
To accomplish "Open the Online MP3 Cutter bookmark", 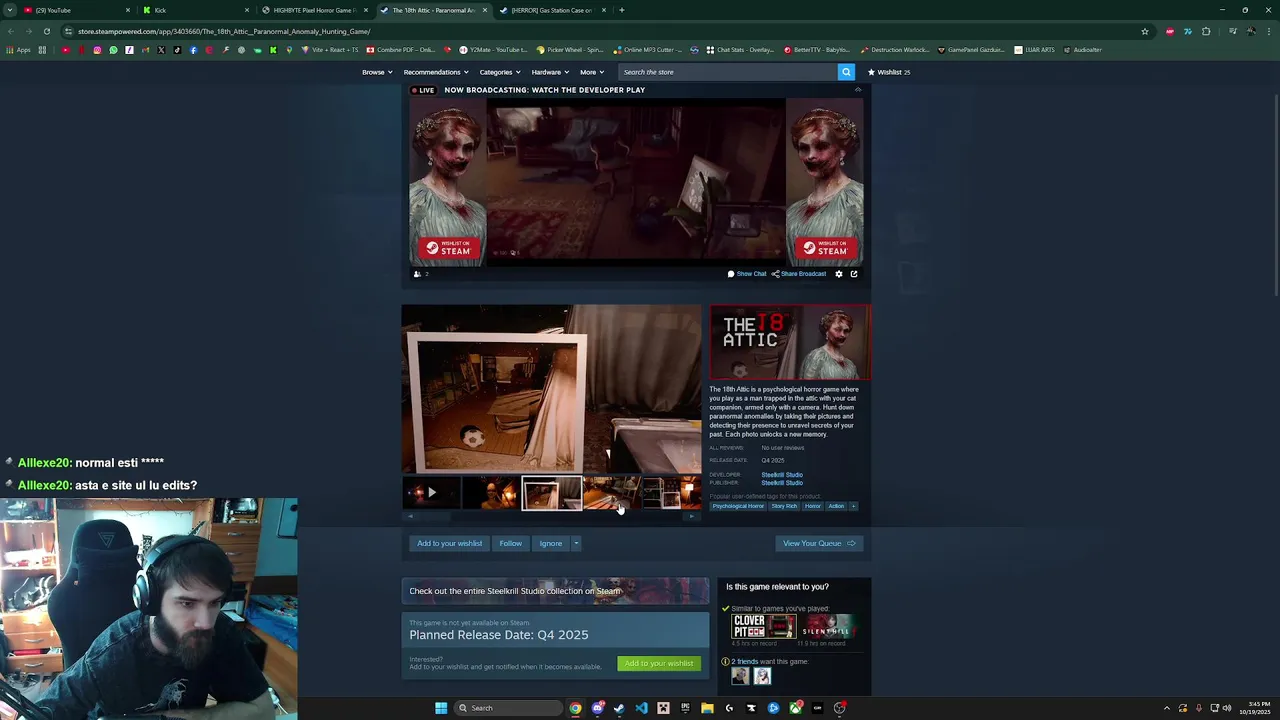I will (x=648, y=50).
